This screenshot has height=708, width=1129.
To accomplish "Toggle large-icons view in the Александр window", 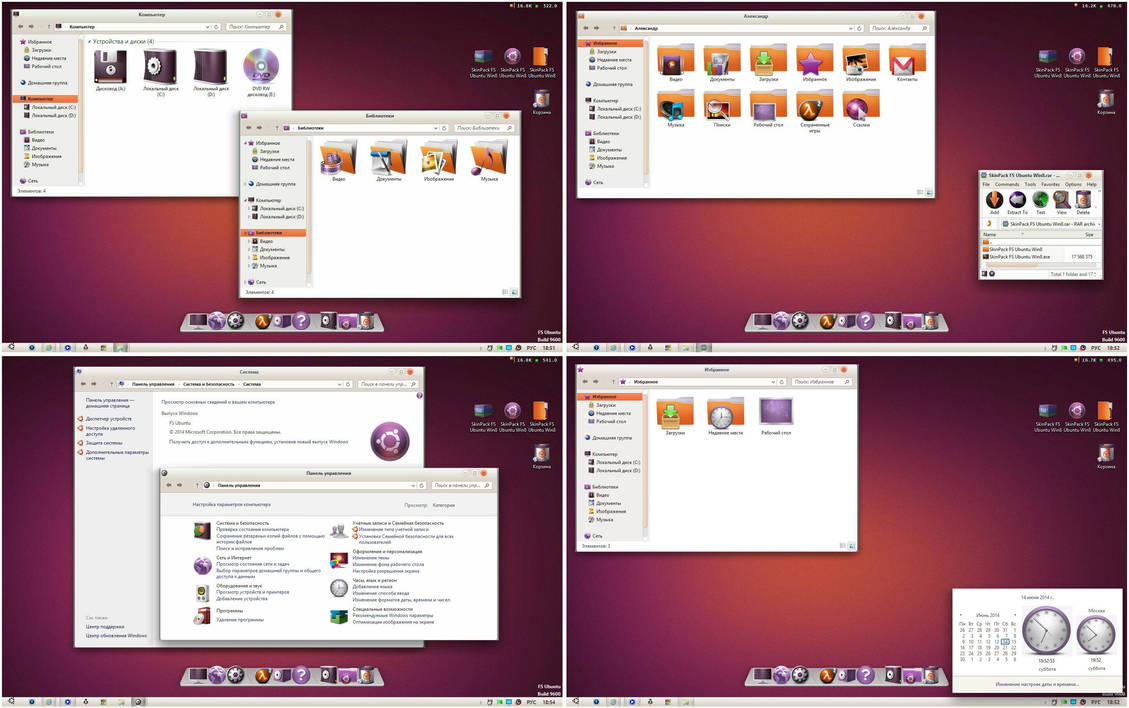I will point(927,193).
